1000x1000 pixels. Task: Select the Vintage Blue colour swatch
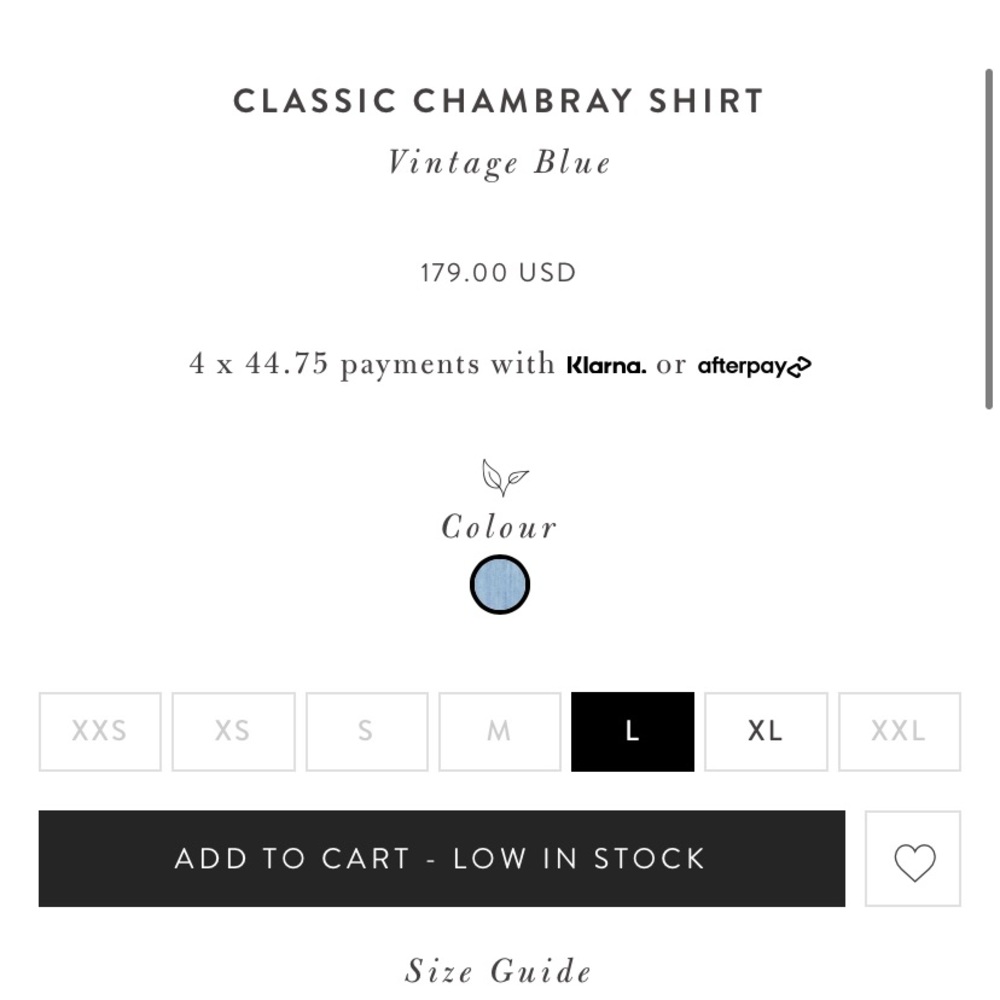coord(500,585)
